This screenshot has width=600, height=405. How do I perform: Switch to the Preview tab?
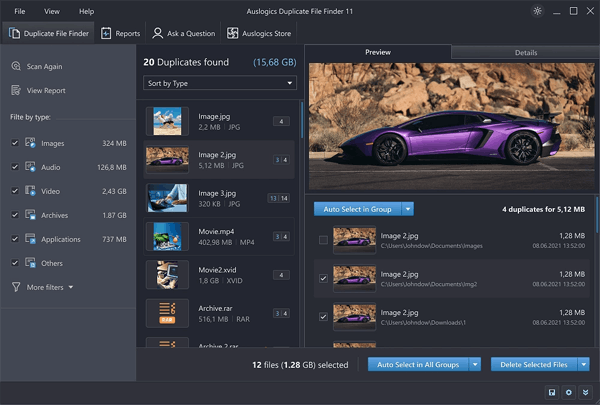(378, 52)
